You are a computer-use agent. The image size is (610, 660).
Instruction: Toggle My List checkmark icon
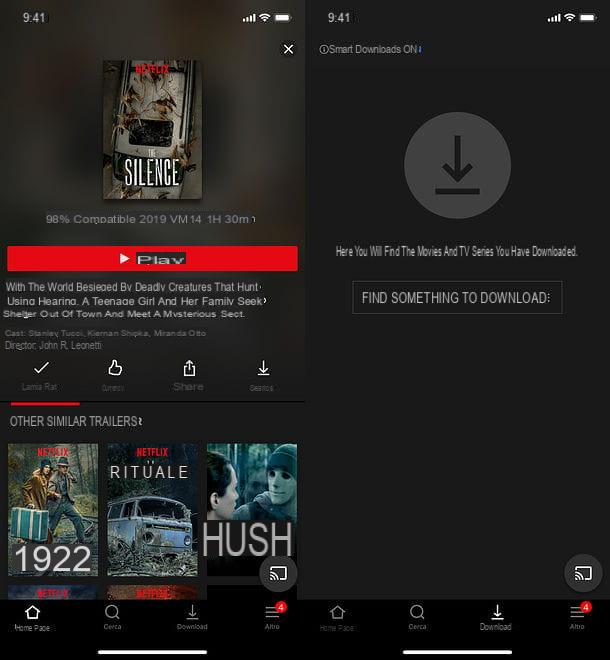[x=41, y=368]
